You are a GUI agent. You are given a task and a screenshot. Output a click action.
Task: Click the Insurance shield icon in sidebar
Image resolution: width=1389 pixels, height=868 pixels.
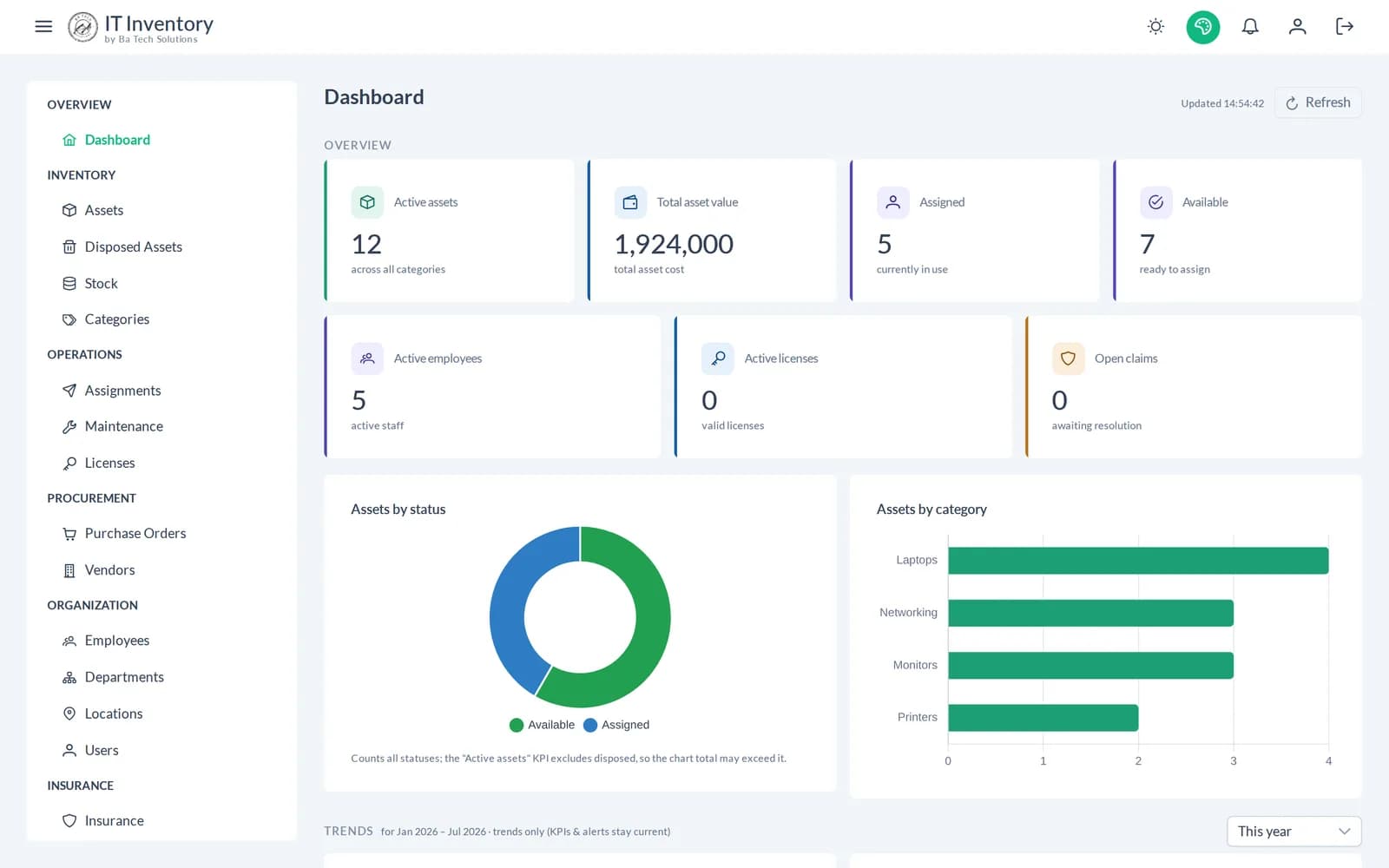[x=69, y=820]
